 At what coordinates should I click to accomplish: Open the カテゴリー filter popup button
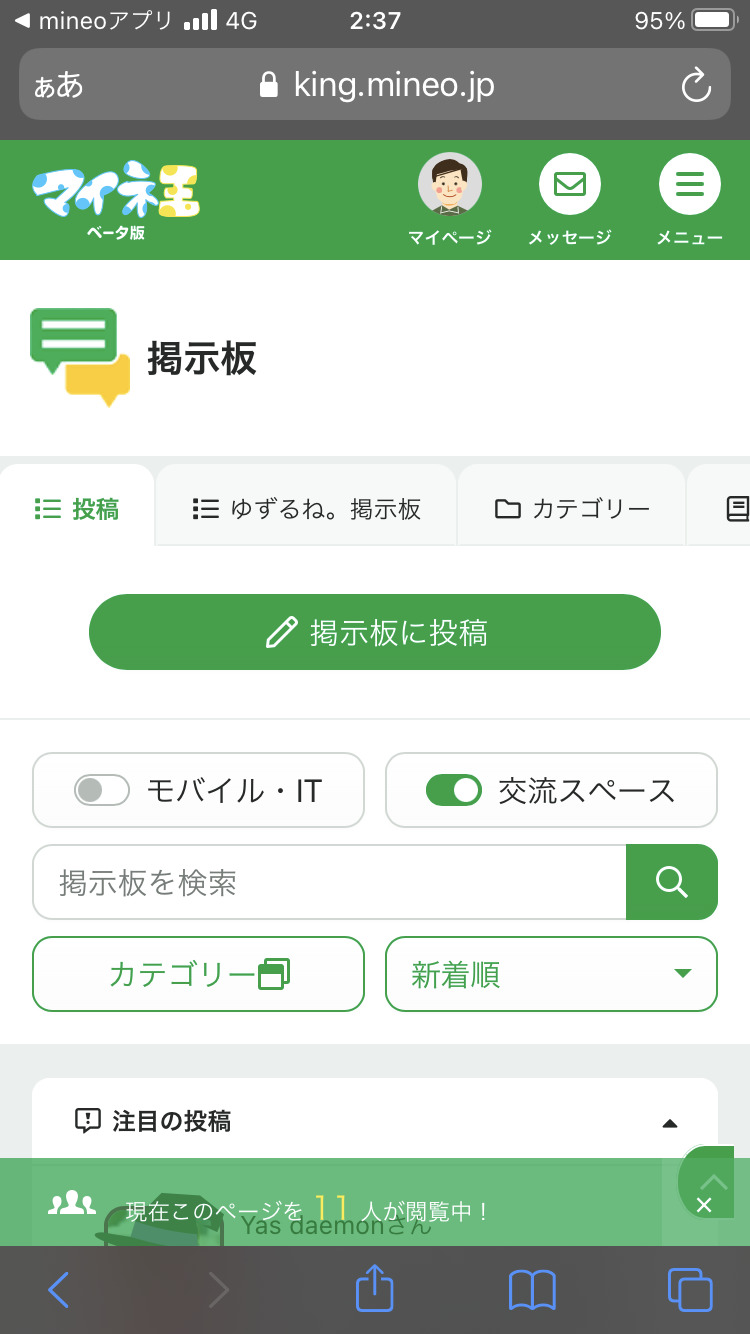click(x=198, y=974)
